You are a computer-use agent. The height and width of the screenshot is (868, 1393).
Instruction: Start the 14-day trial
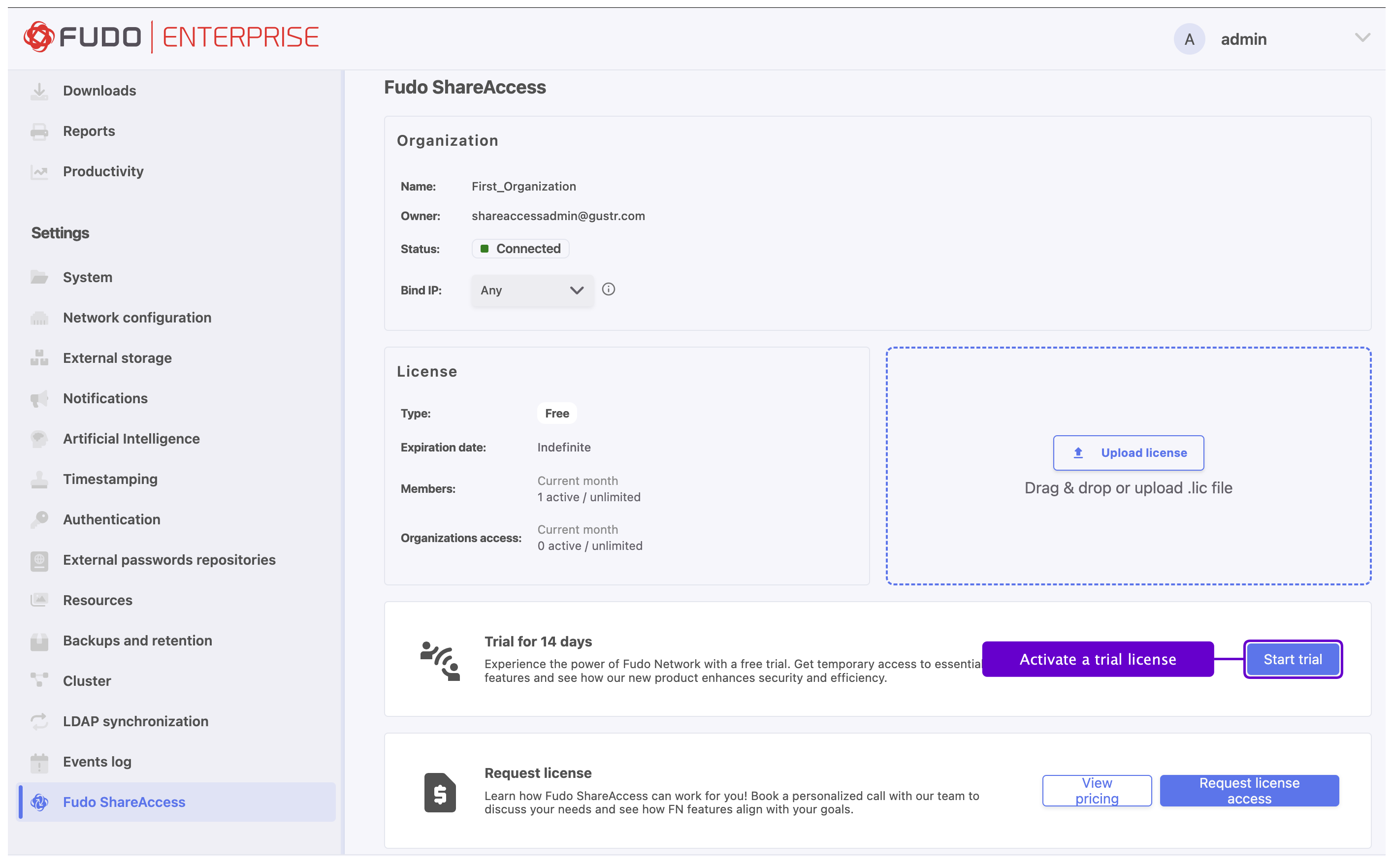(1293, 660)
